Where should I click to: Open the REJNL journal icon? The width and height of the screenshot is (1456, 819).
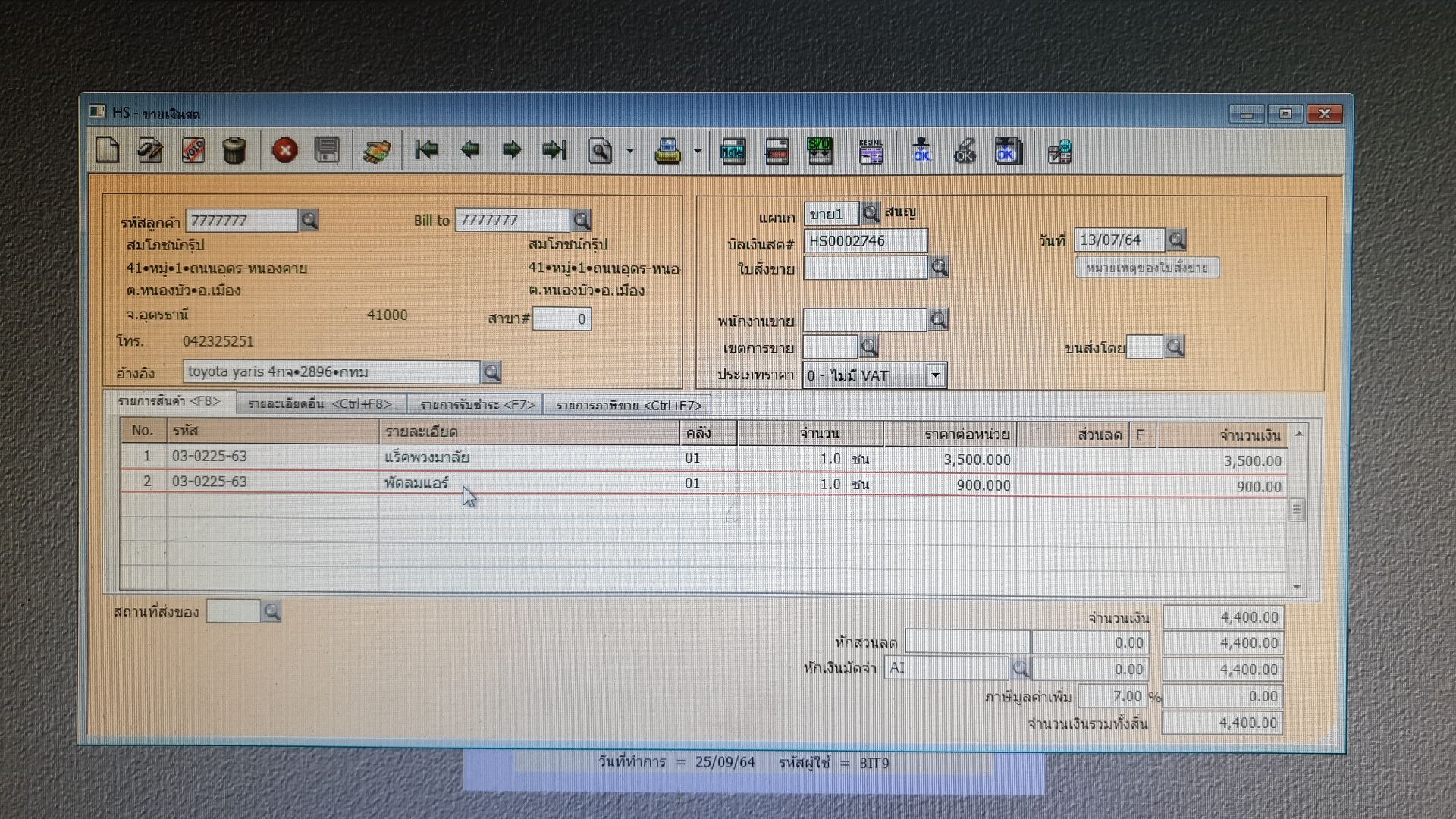[871, 151]
